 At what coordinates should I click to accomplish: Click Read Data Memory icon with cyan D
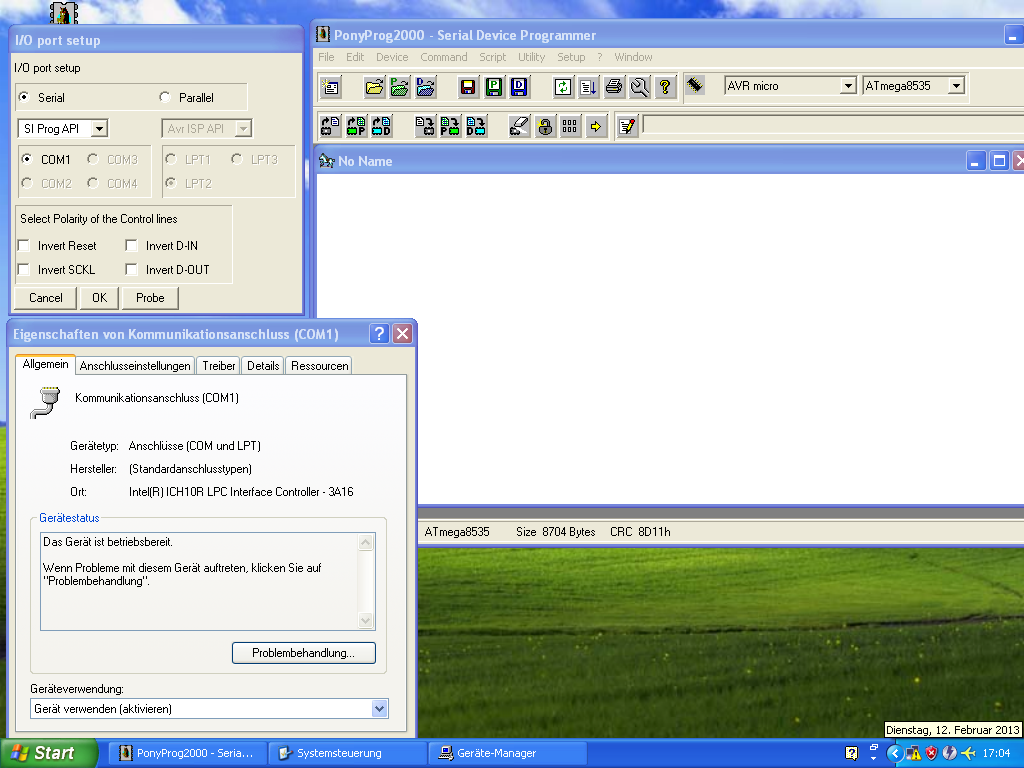click(382, 126)
